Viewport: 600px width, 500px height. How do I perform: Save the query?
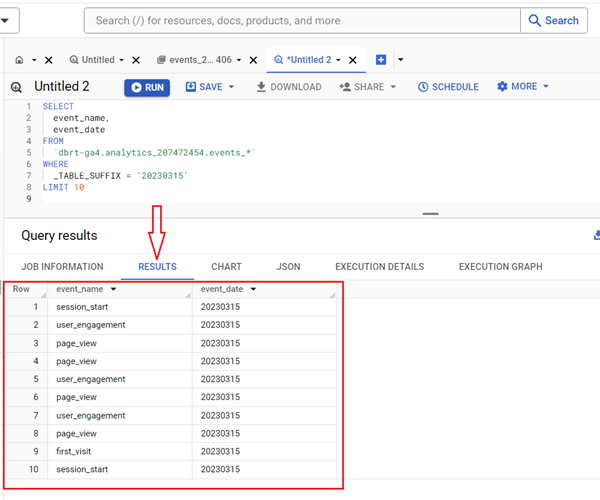[x=204, y=87]
